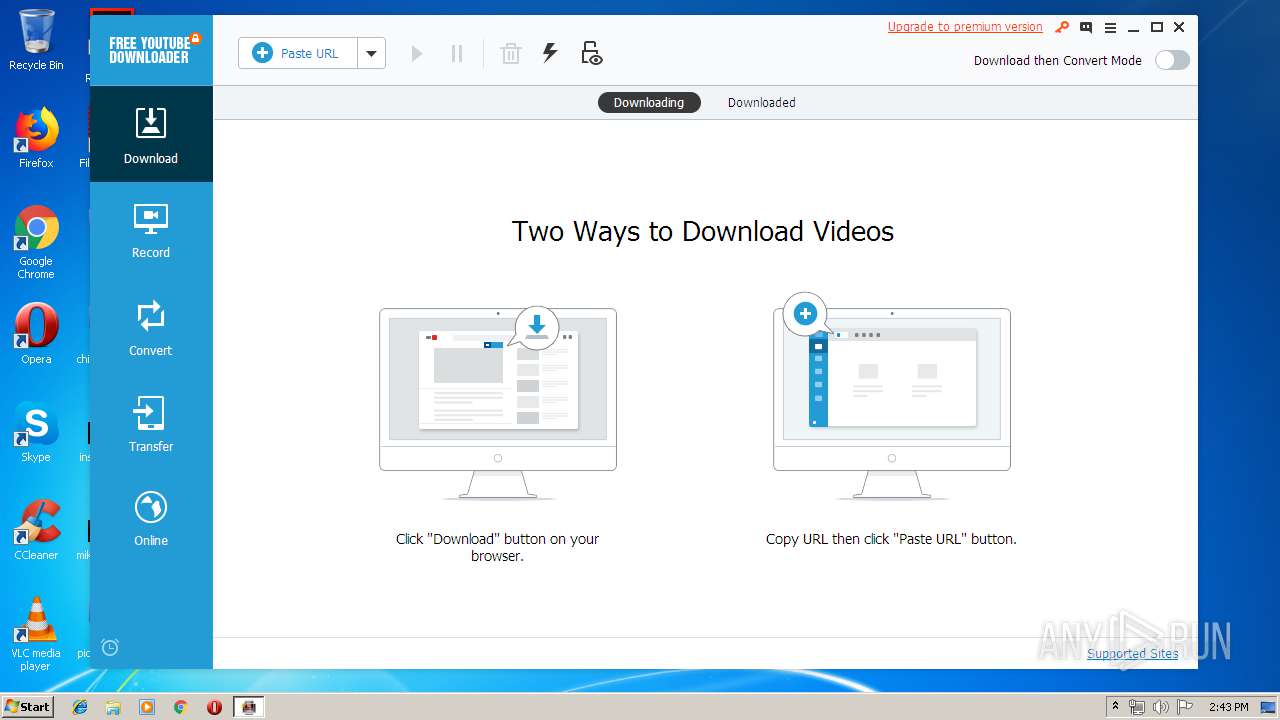This screenshot has height=720, width=1280.
Task: Click the private mode lock-eye icon
Action: tap(591, 53)
